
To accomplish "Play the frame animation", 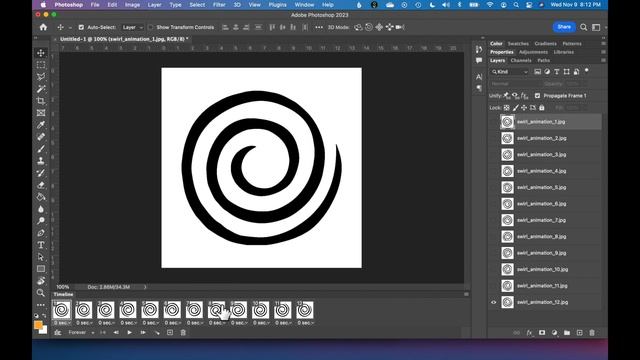I will [129, 333].
